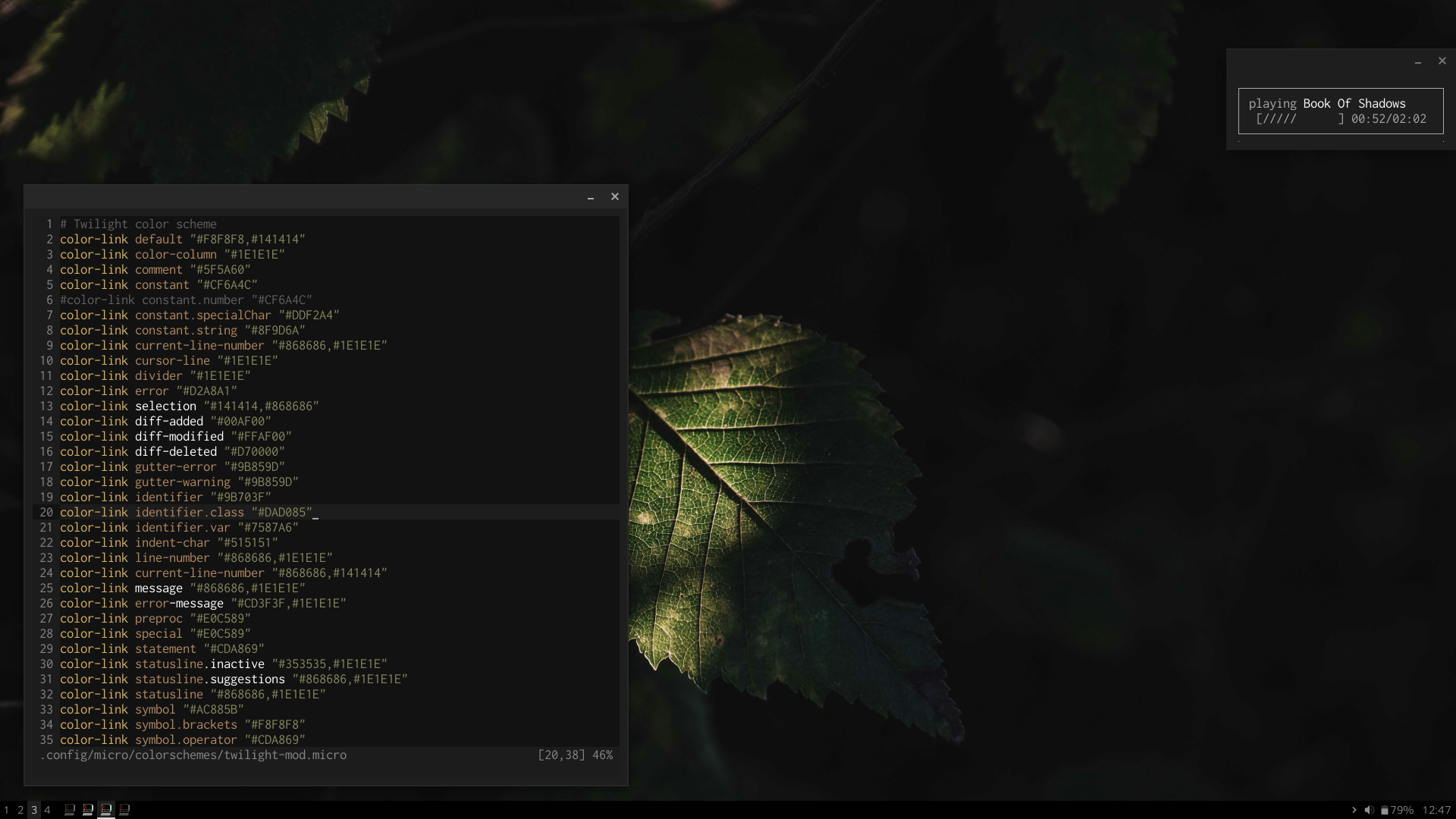This screenshot has height=819, width=1456.
Task: Select the highlighted workspace 3
Action: pos(34,810)
